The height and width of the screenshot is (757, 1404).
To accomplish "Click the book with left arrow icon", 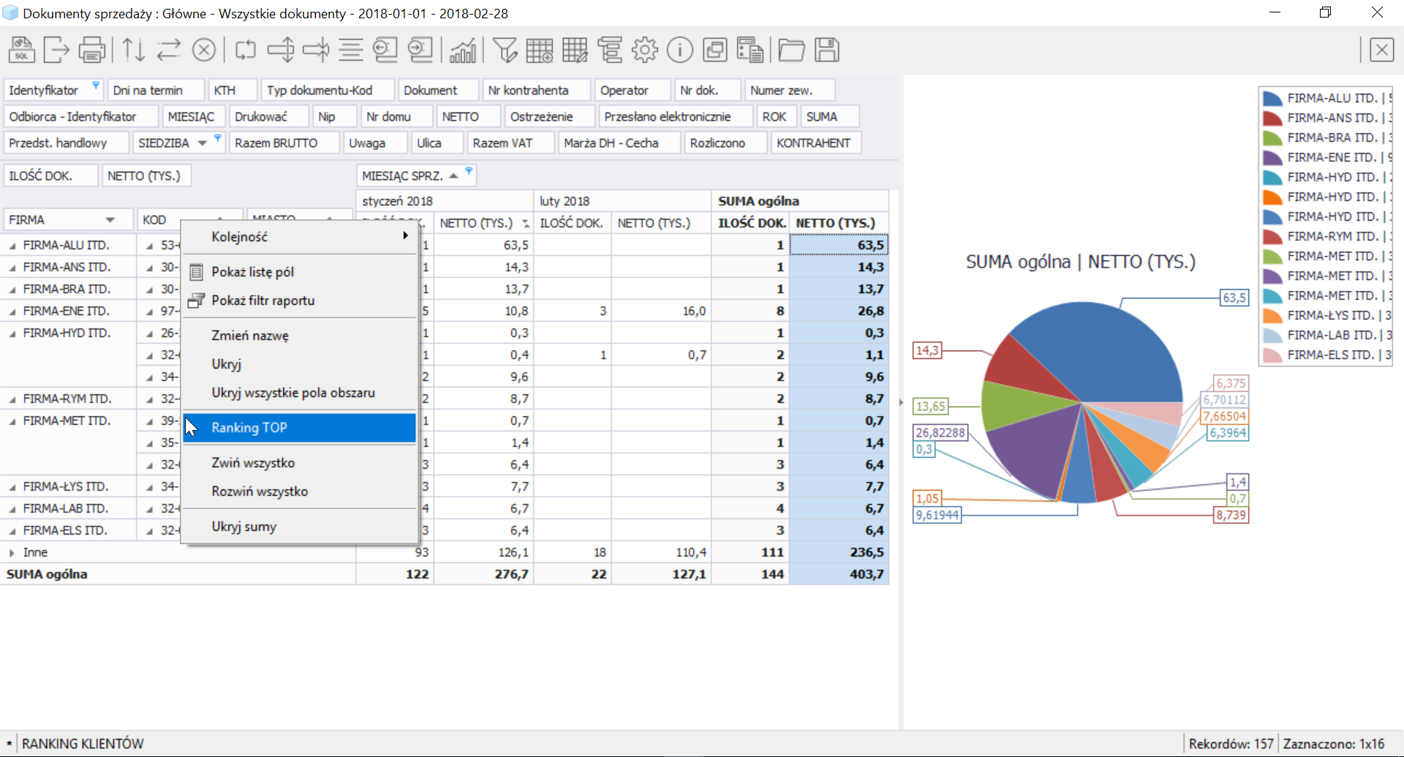I will click(x=386, y=50).
